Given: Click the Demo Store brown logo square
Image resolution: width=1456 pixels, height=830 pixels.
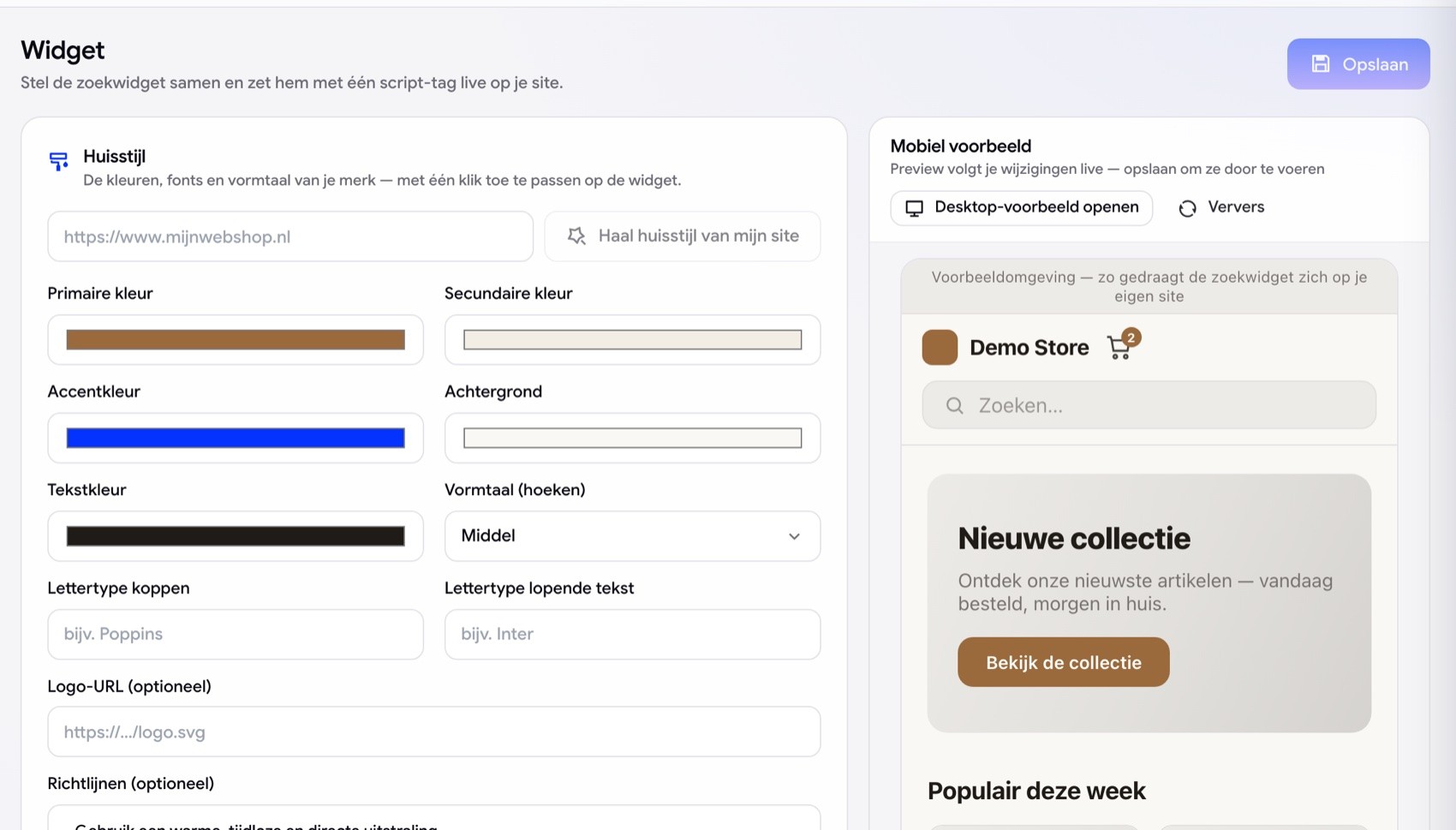Looking at the screenshot, I should click(x=940, y=348).
